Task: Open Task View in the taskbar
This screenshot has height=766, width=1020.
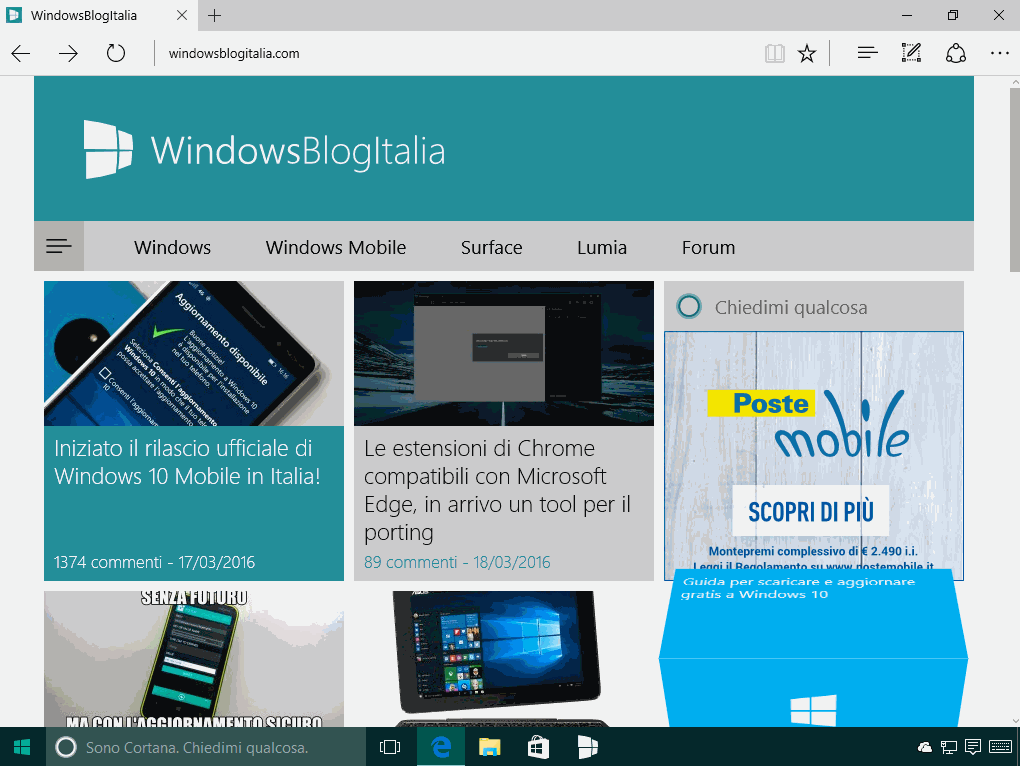Action: [x=390, y=747]
